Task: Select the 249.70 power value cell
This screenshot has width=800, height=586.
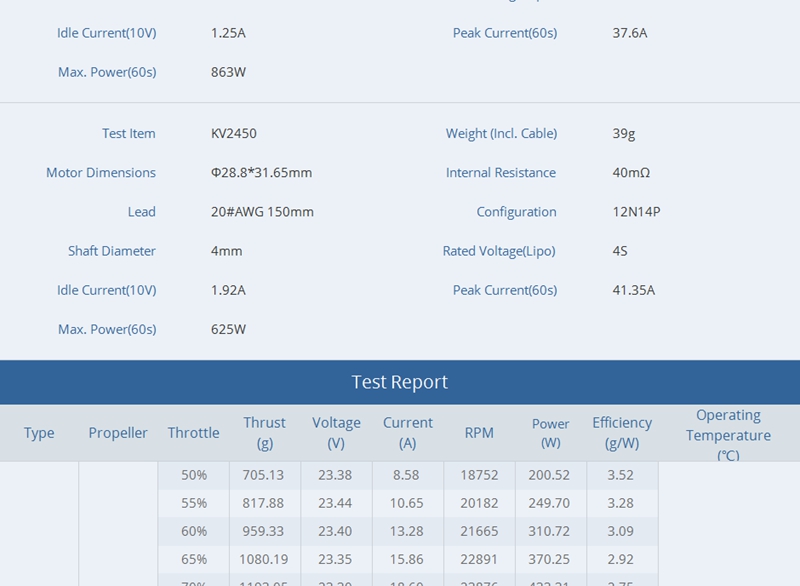Action: (550, 503)
